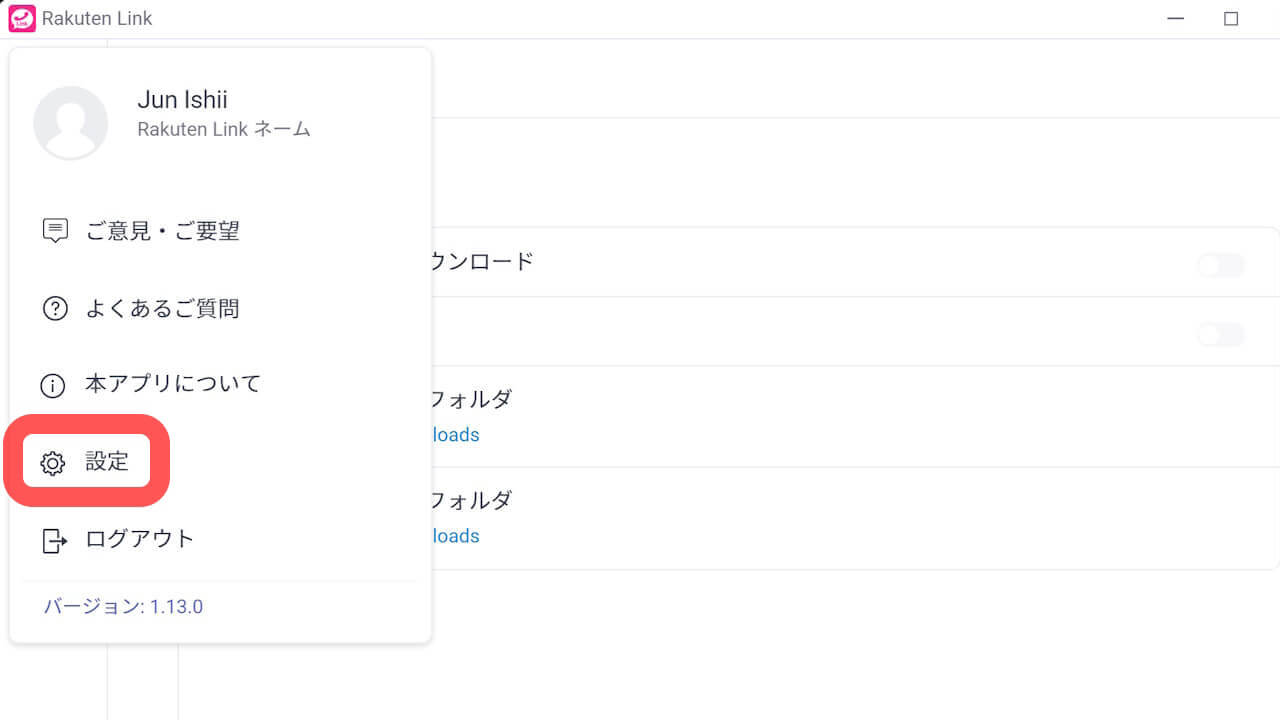The height and width of the screenshot is (720, 1280).
Task: Click the window minimize button
Action: (x=1175, y=18)
